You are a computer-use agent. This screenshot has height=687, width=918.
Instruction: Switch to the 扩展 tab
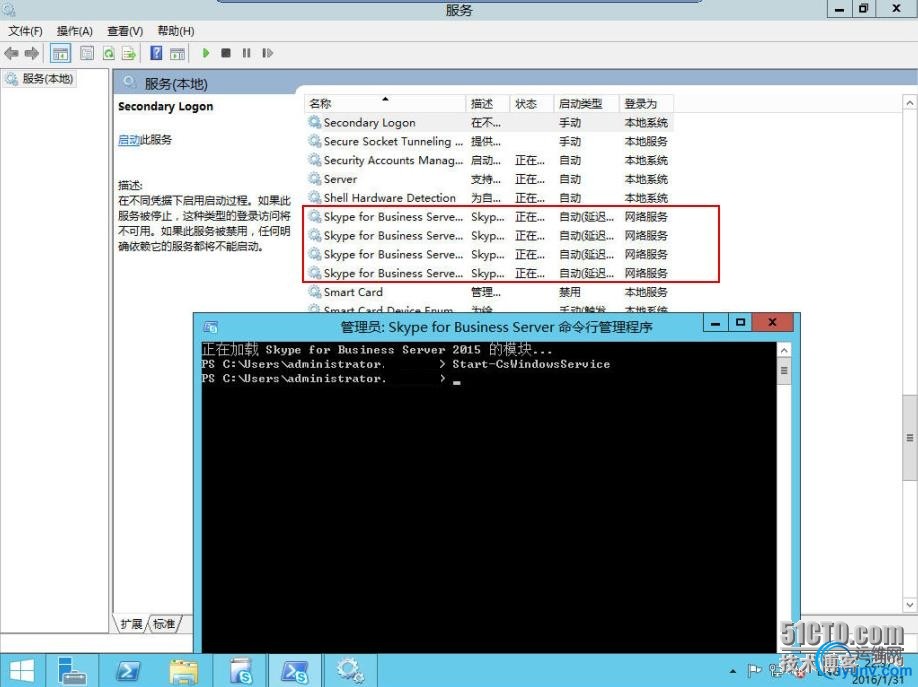(131, 624)
